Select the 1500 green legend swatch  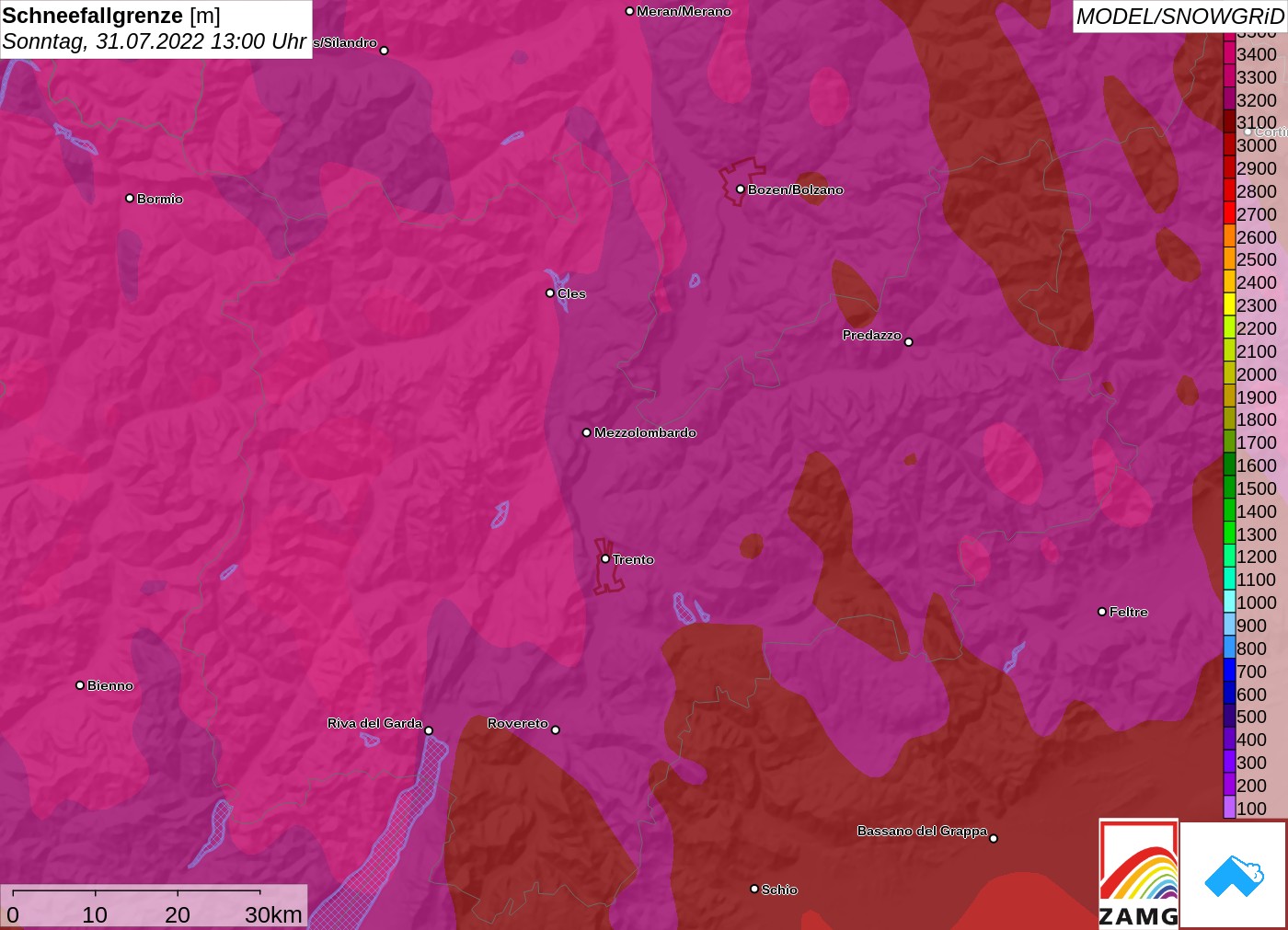[x=1229, y=488]
